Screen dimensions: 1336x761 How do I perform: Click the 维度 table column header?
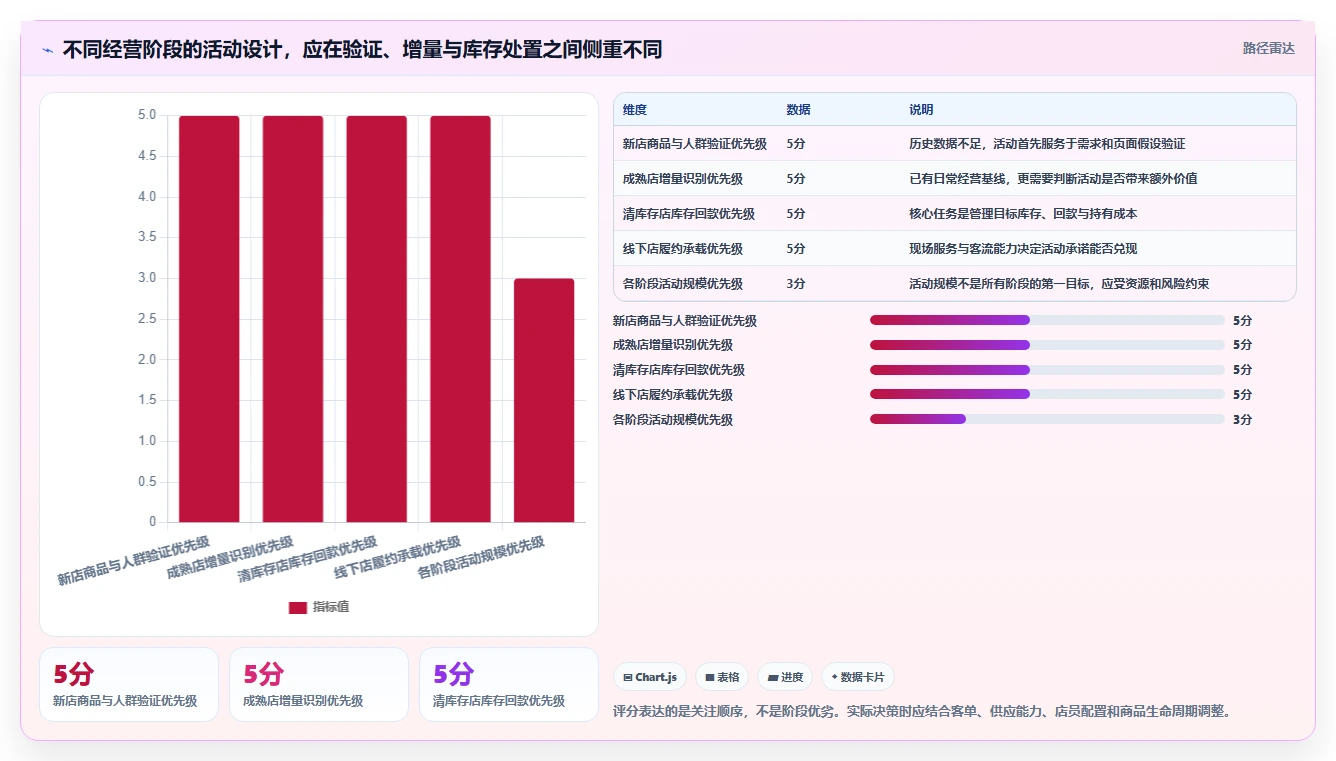click(x=635, y=110)
